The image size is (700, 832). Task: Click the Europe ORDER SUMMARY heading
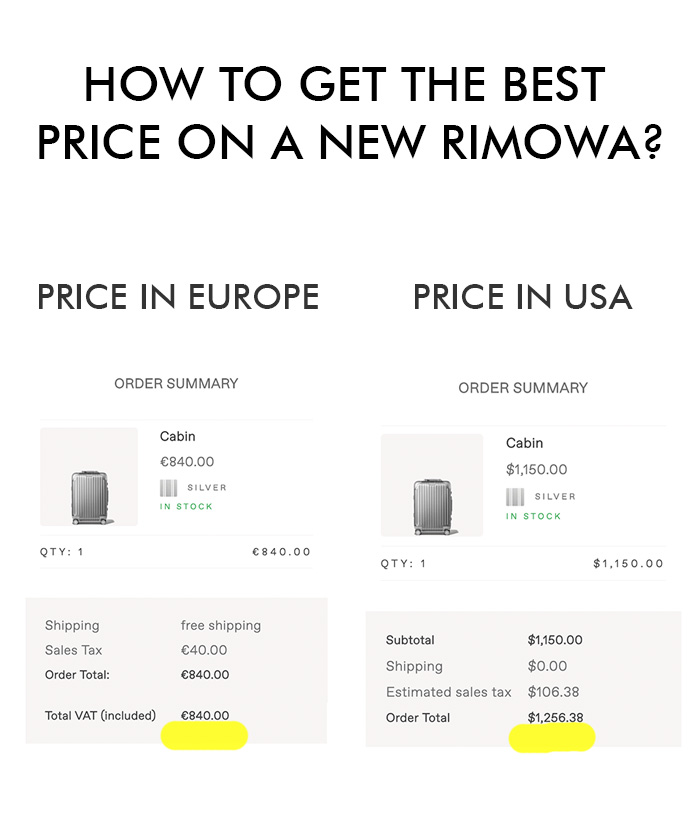pyautogui.click(x=176, y=384)
